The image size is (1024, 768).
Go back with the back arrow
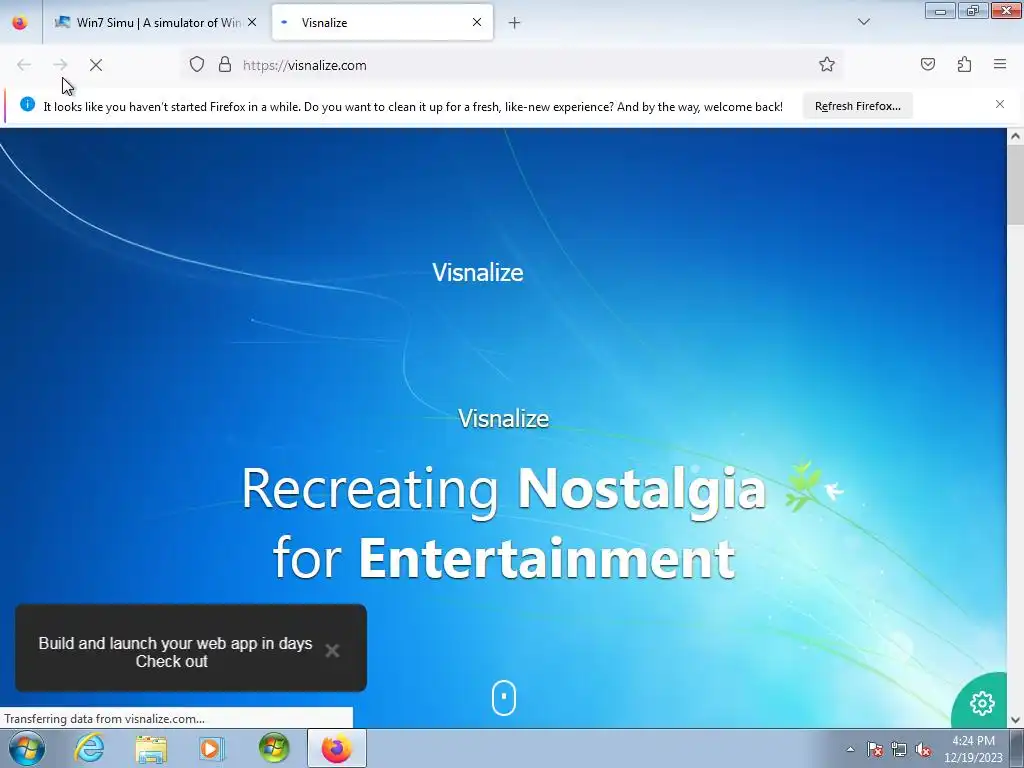click(24, 65)
